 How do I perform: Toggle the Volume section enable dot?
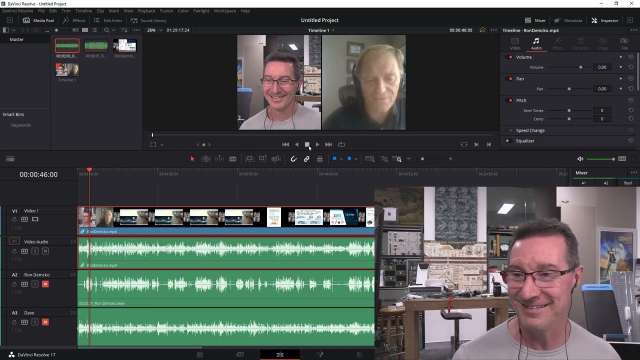510,57
